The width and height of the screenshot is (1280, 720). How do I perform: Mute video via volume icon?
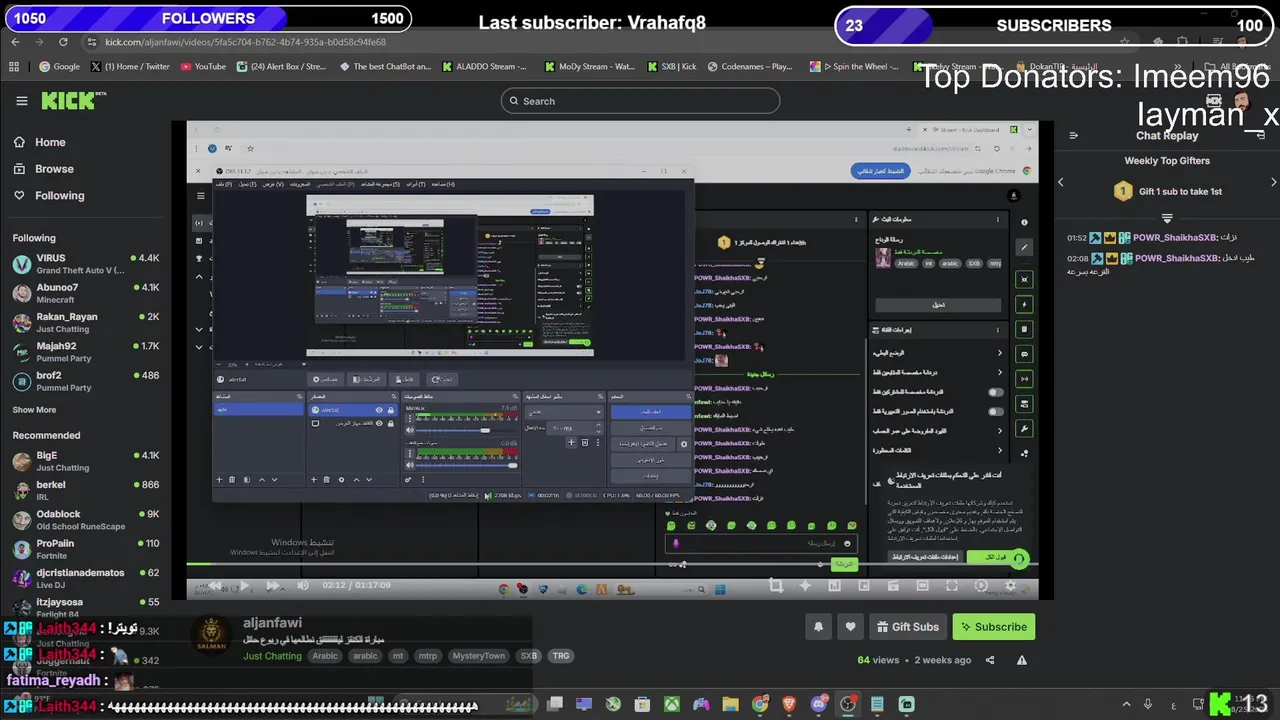pyautogui.click(x=302, y=586)
